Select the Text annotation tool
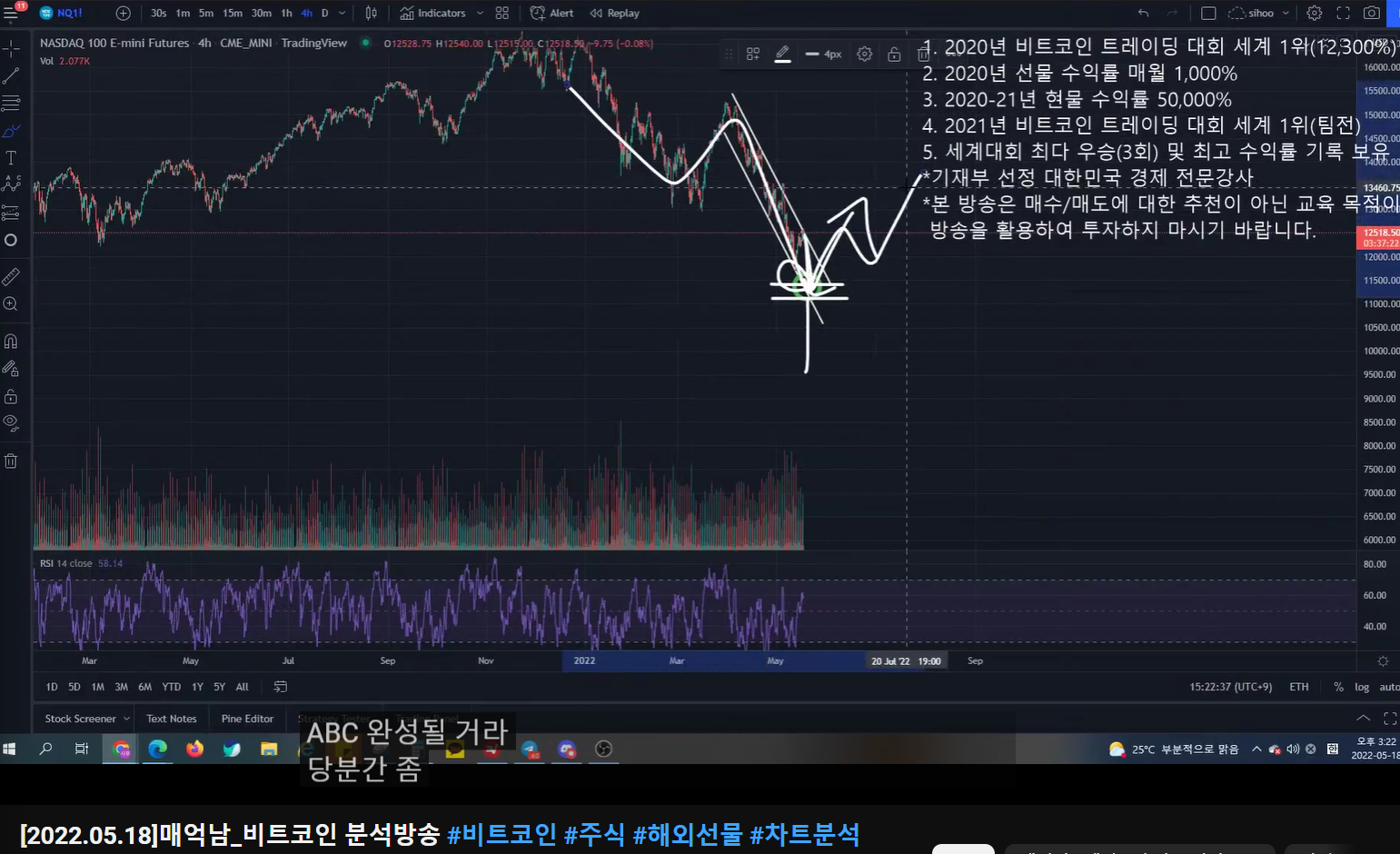The image size is (1400, 854). pyautogui.click(x=11, y=158)
